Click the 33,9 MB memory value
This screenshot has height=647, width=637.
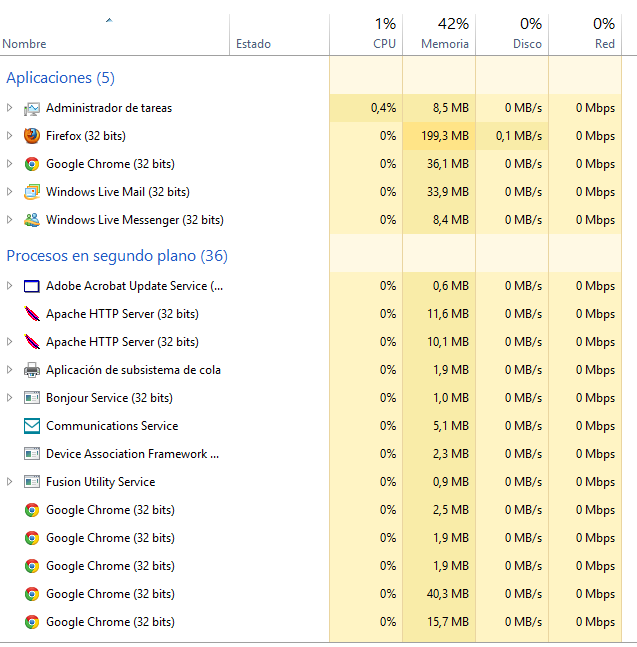pos(448,192)
